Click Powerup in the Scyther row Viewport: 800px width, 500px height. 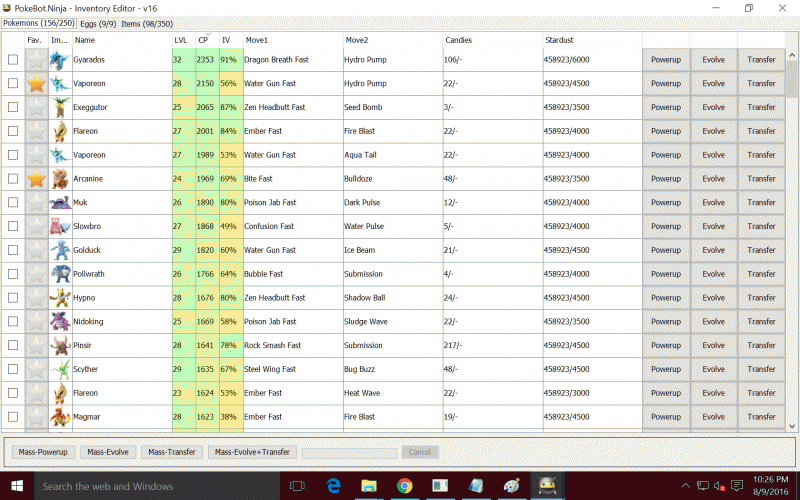click(666, 369)
